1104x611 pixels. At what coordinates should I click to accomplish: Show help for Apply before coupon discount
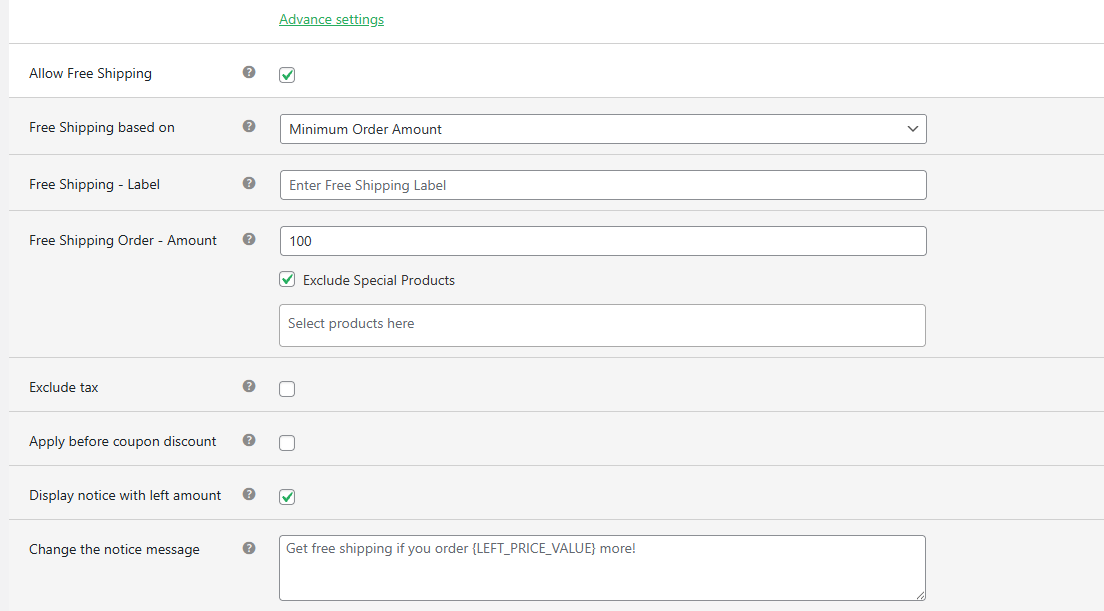pyautogui.click(x=248, y=441)
